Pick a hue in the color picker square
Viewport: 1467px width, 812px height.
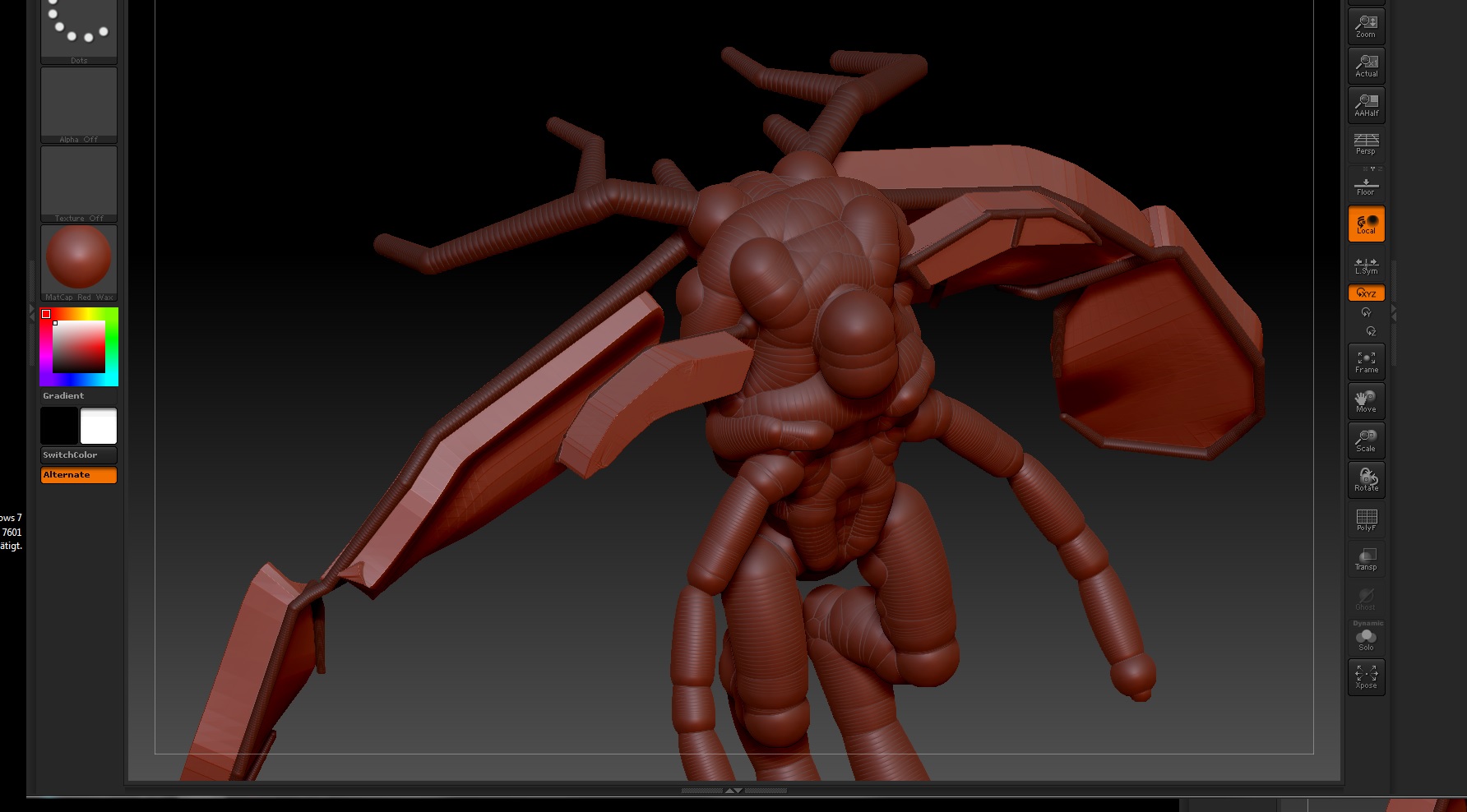click(x=79, y=347)
